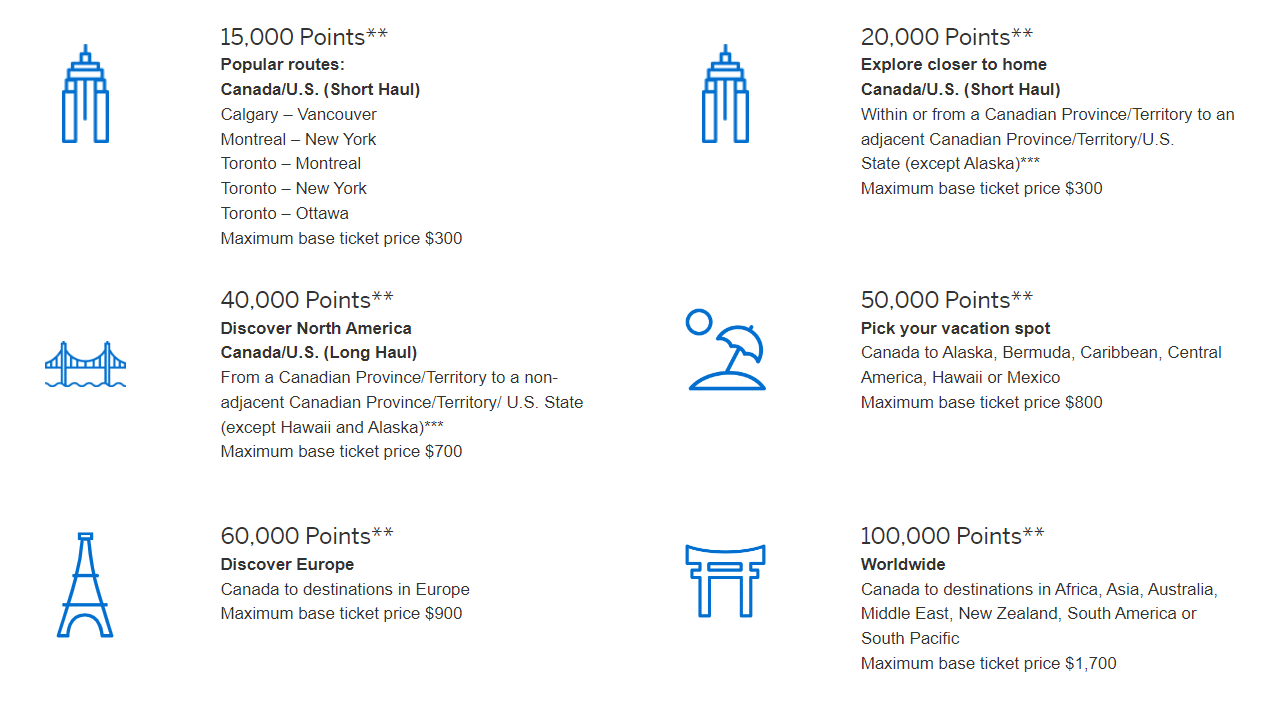Select the Eiffel Tower icon
The image size is (1266, 706).
(x=85, y=585)
